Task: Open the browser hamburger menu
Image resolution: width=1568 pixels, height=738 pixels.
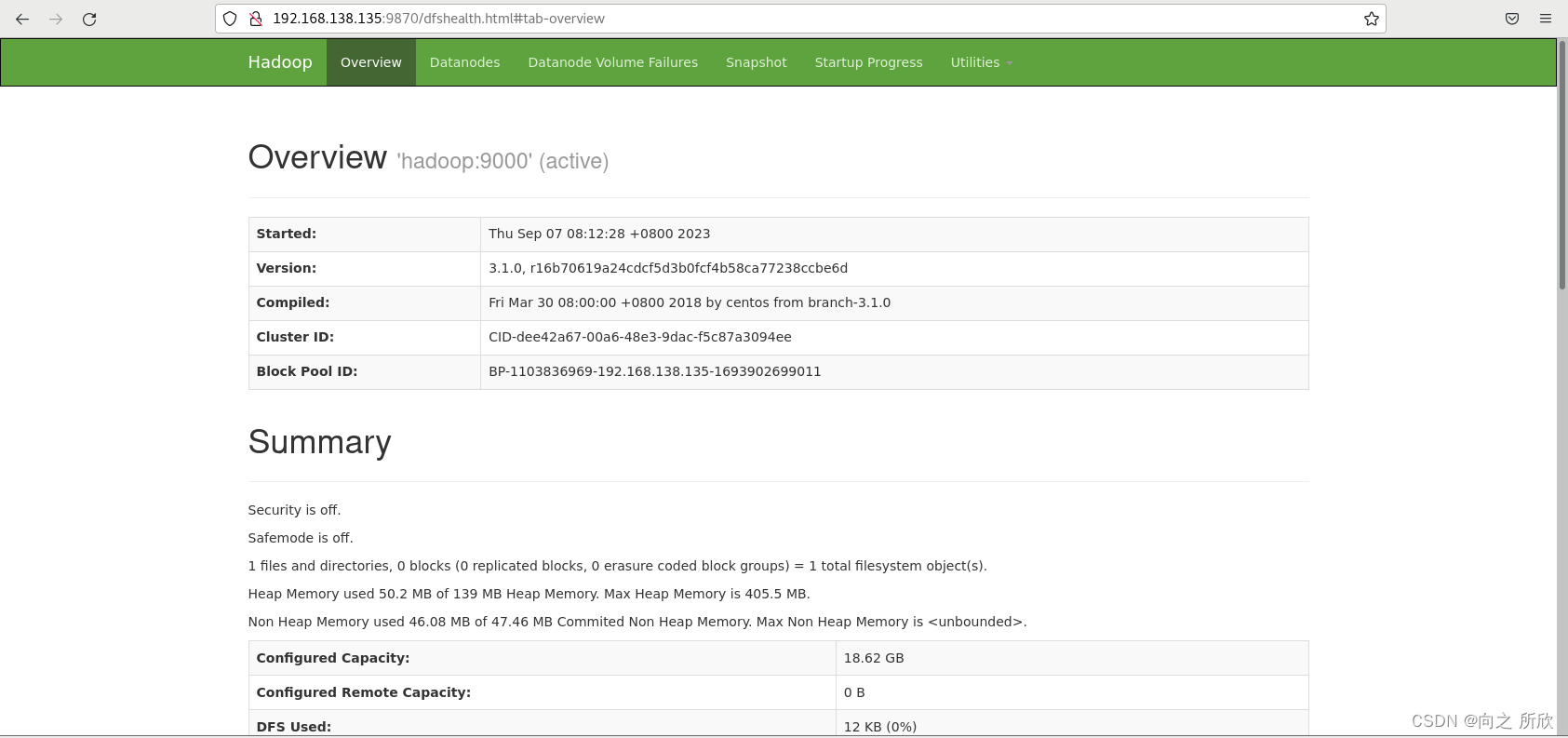Action: point(1546,19)
